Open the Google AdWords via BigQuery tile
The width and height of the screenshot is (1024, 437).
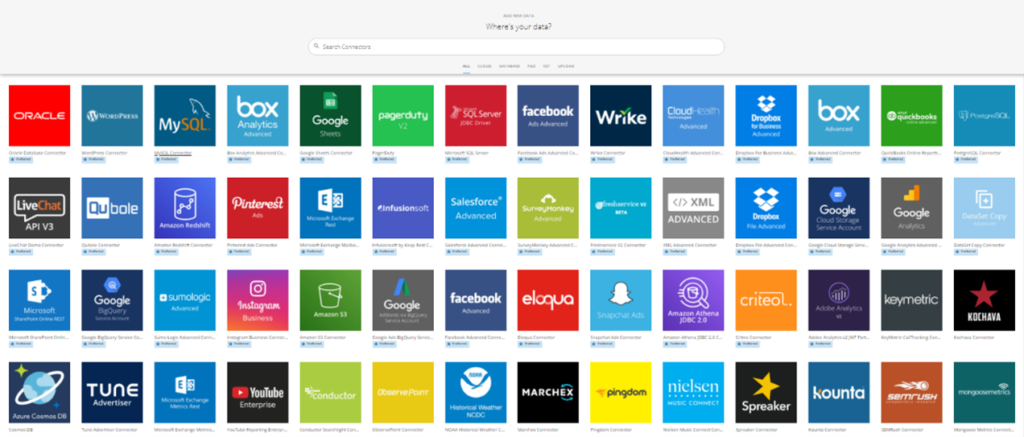403,300
